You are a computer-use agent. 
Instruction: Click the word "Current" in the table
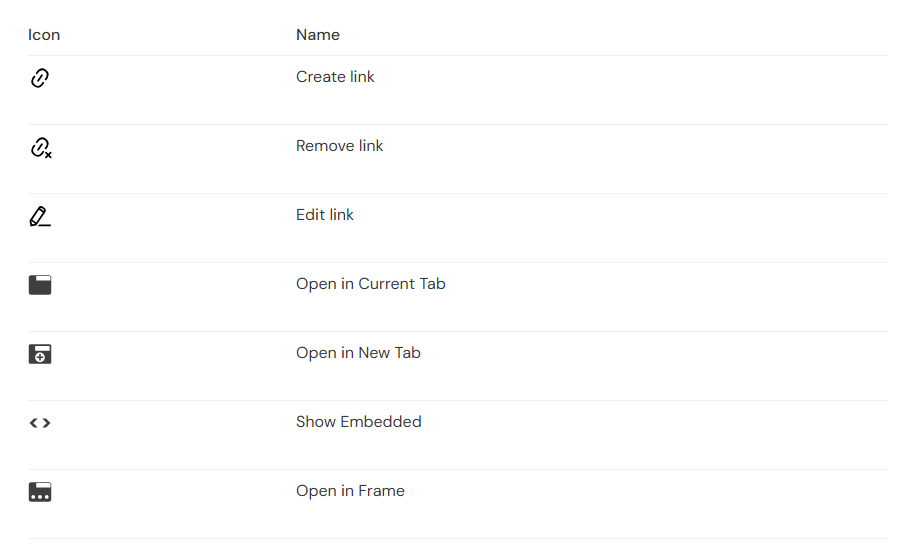coord(387,284)
